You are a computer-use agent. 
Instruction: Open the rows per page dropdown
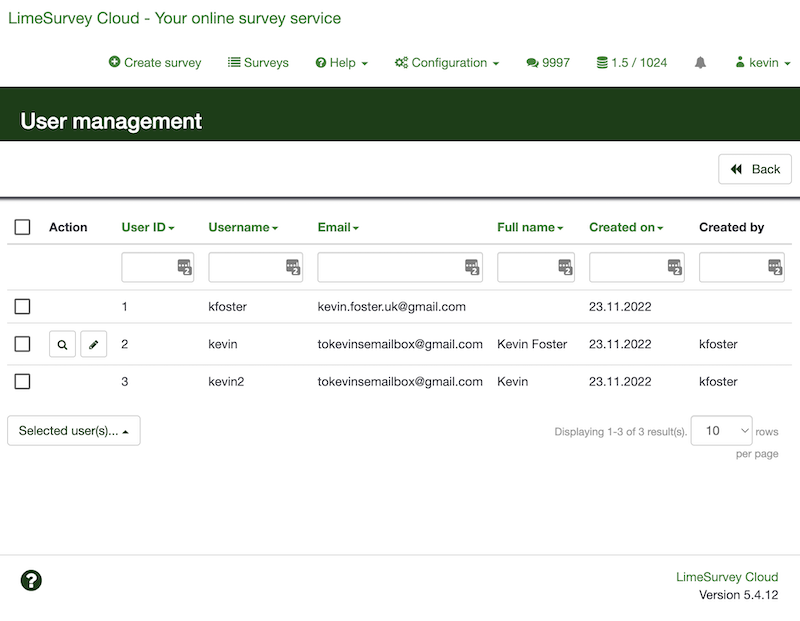(x=721, y=431)
